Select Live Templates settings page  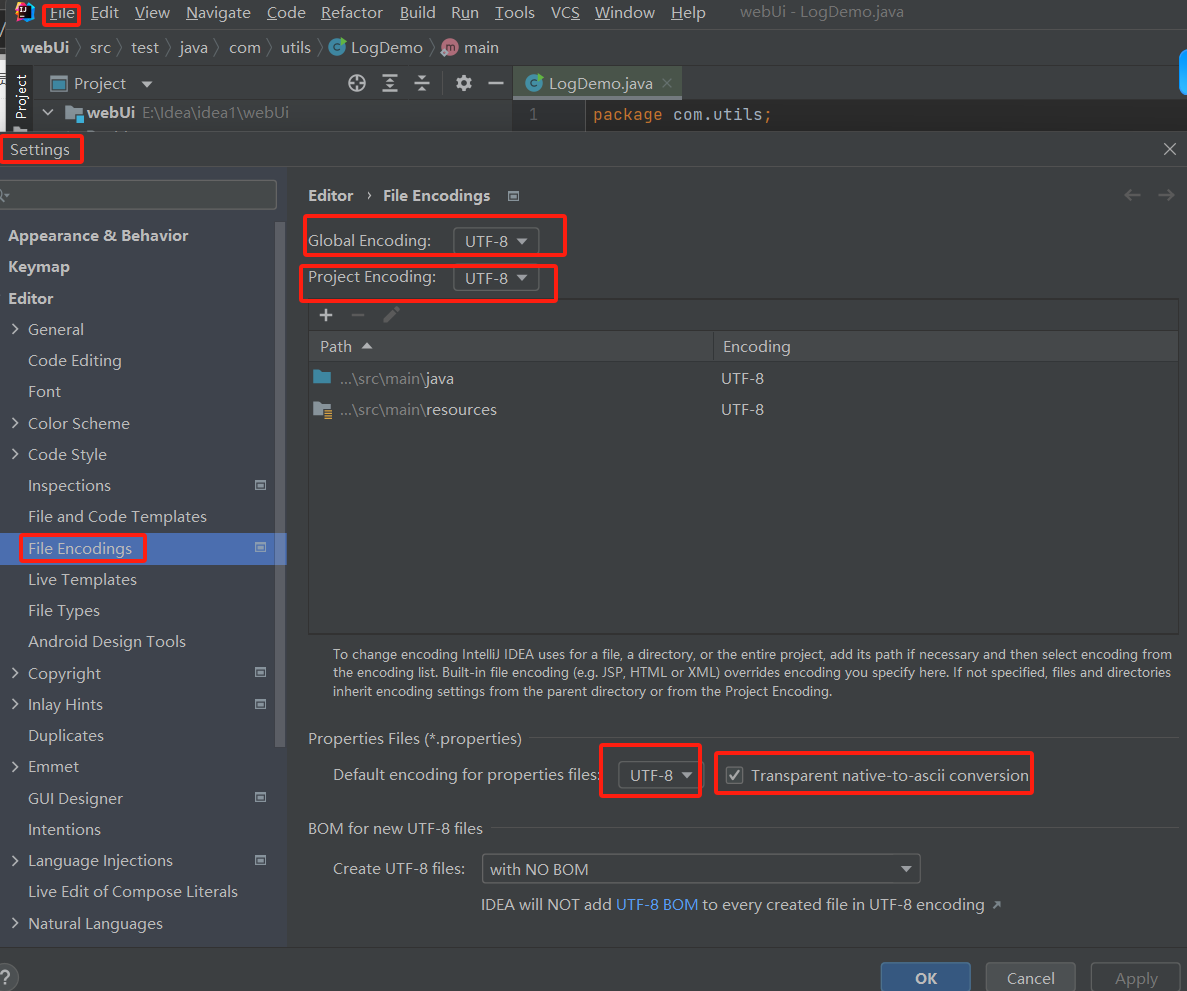click(83, 579)
